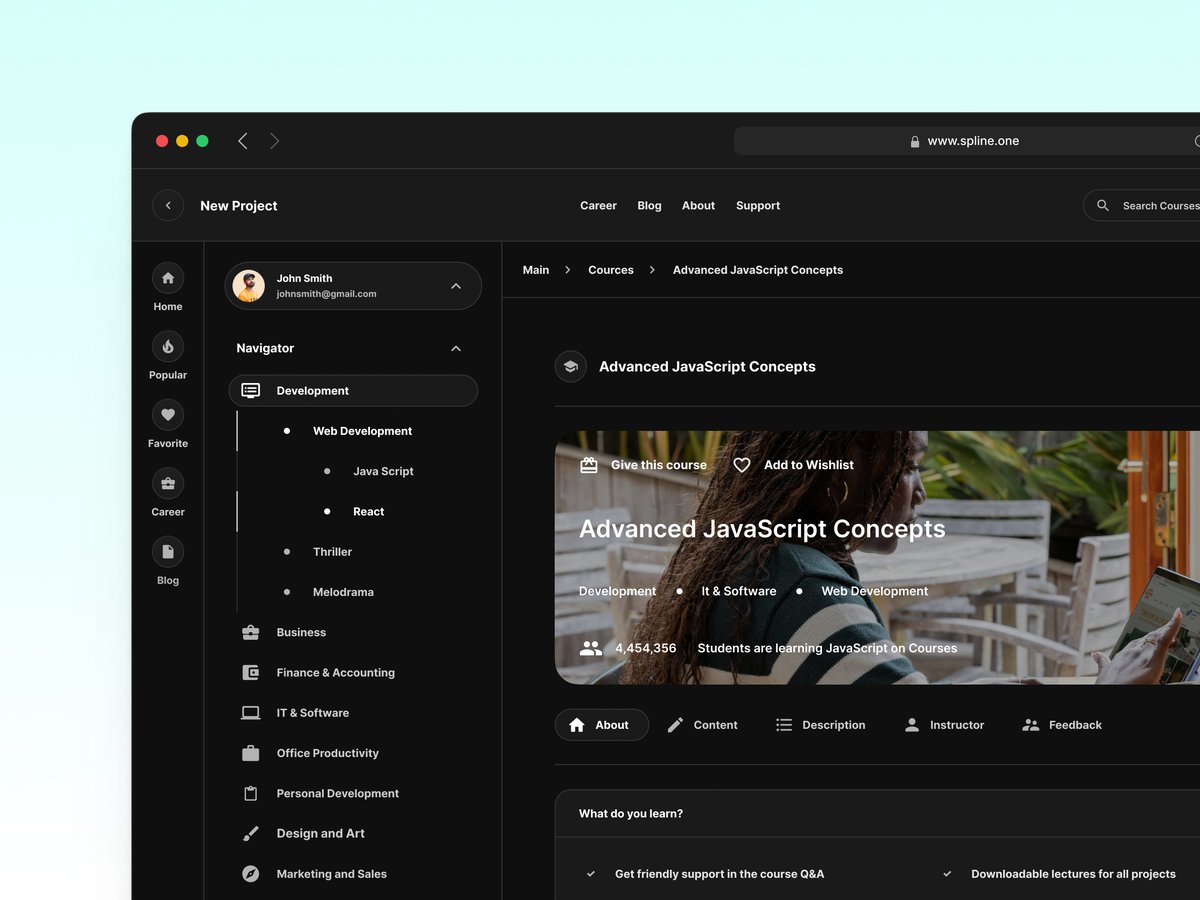Click the Personal Development label

(x=338, y=793)
